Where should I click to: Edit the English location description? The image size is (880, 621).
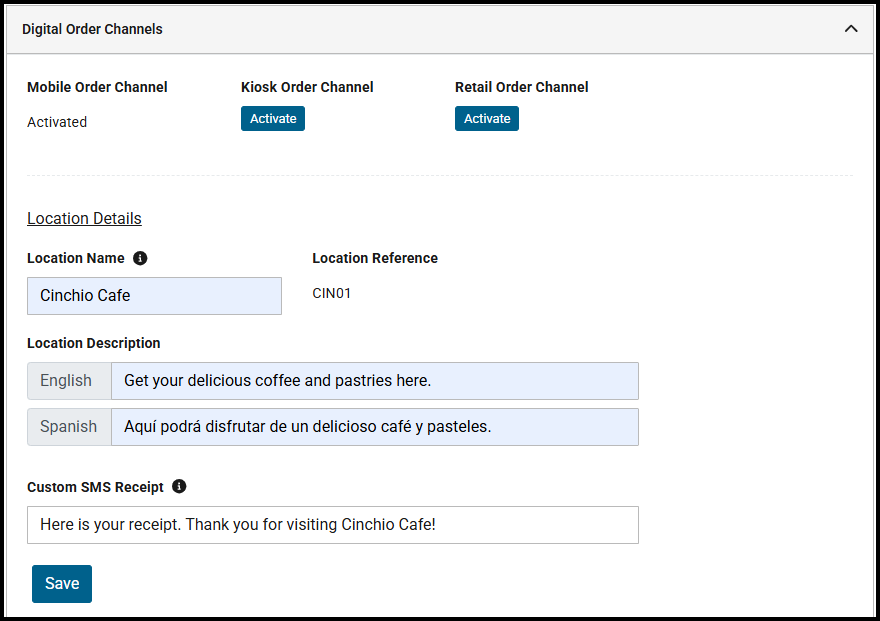(375, 381)
